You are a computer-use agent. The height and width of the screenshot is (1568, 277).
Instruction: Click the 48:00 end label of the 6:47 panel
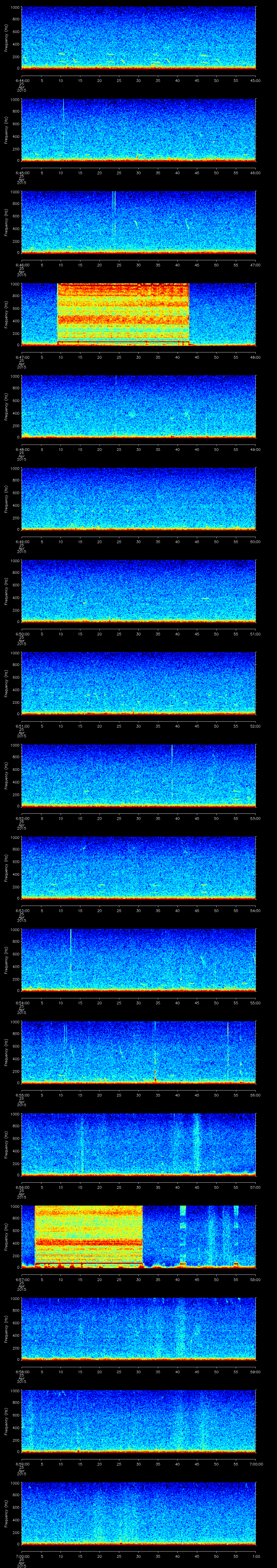coord(256,357)
